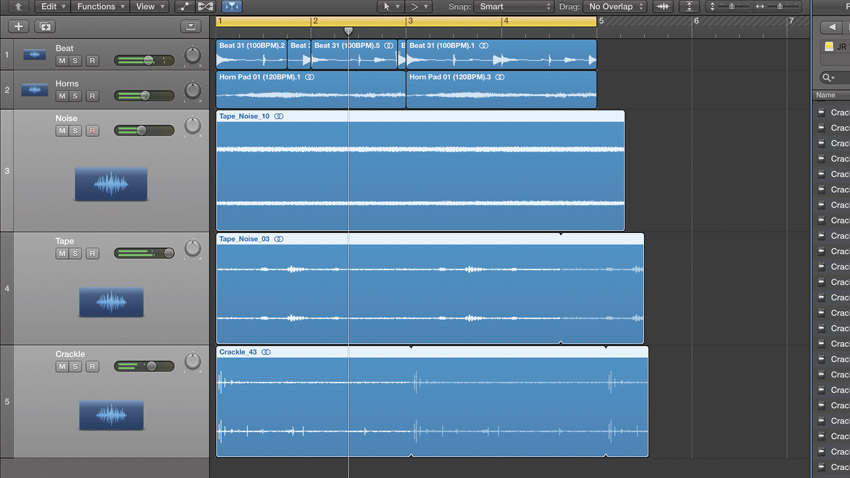This screenshot has width=850, height=478.
Task: Show automation with the automation icon
Action: click(185, 7)
